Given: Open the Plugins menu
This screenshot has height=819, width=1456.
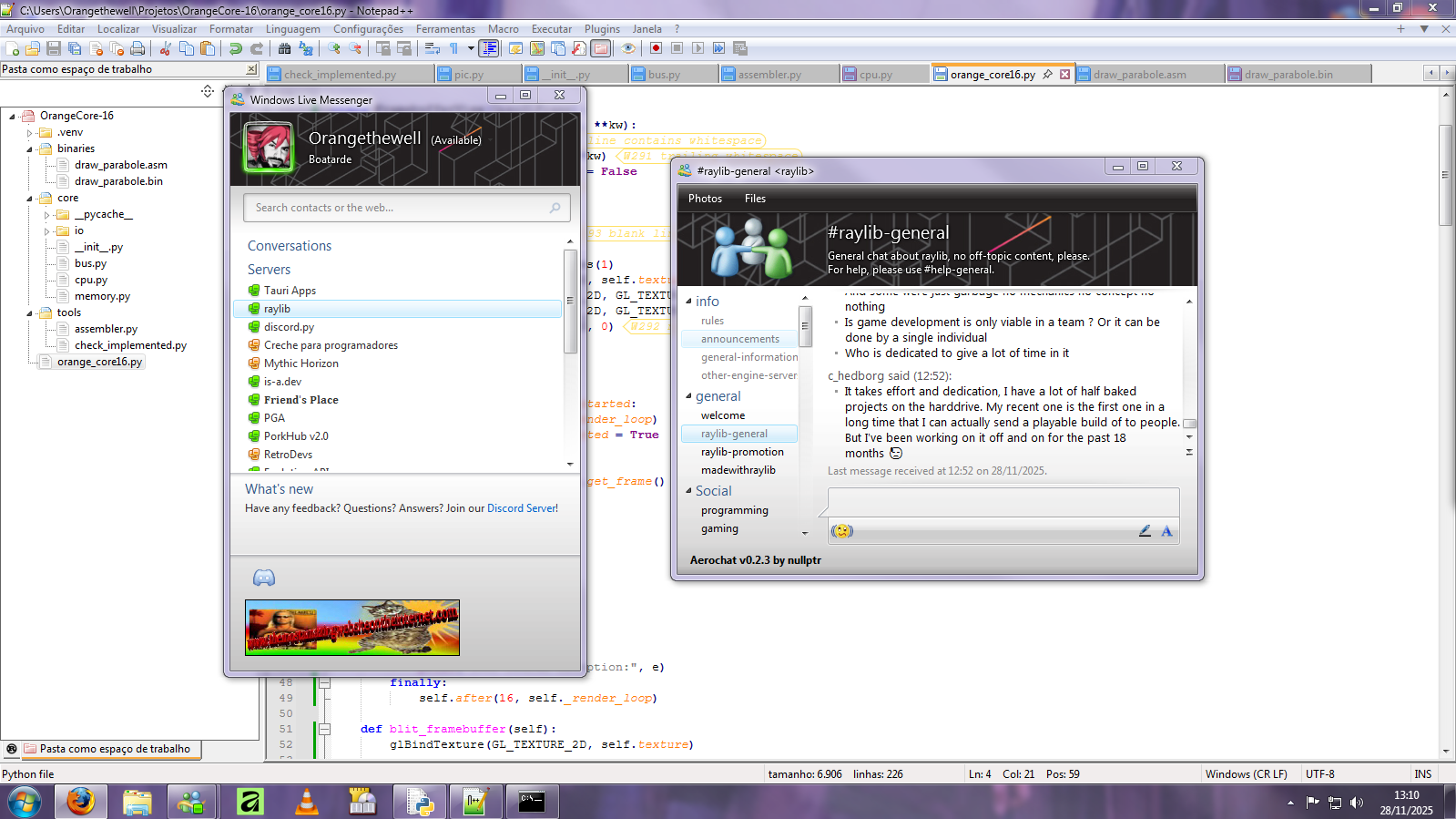Looking at the screenshot, I should [602, 29].
